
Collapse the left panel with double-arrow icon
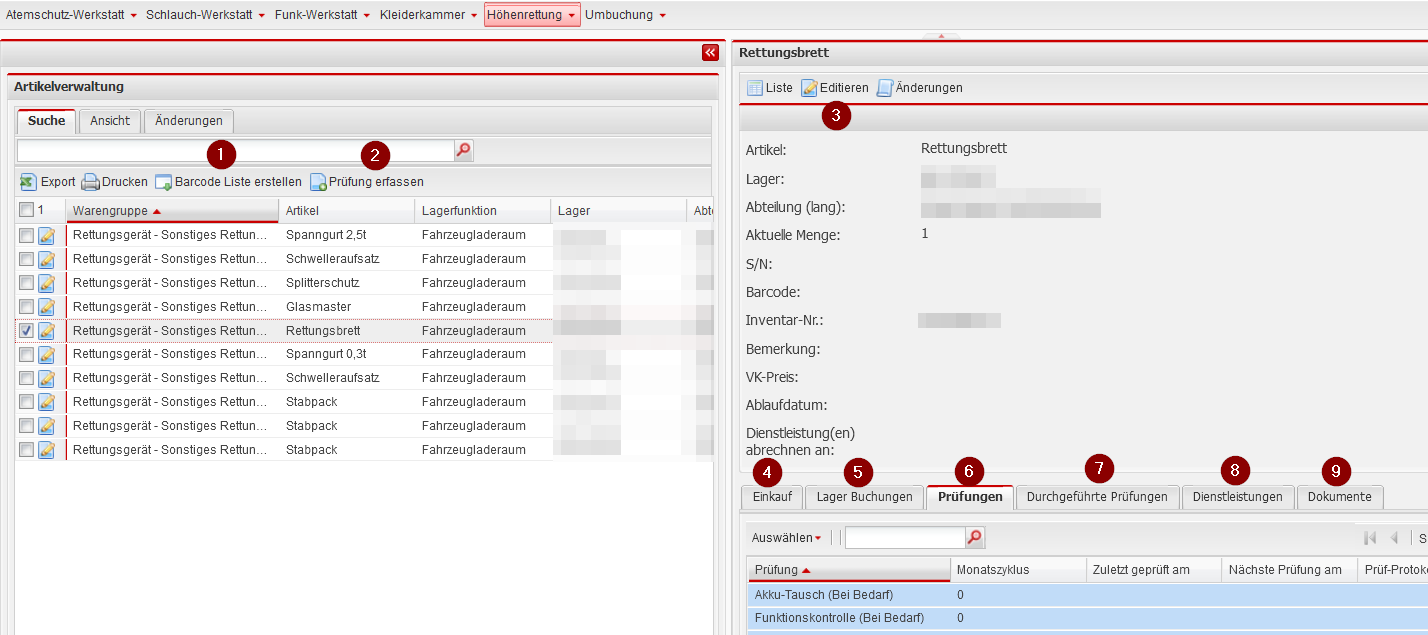click(710, 53)
